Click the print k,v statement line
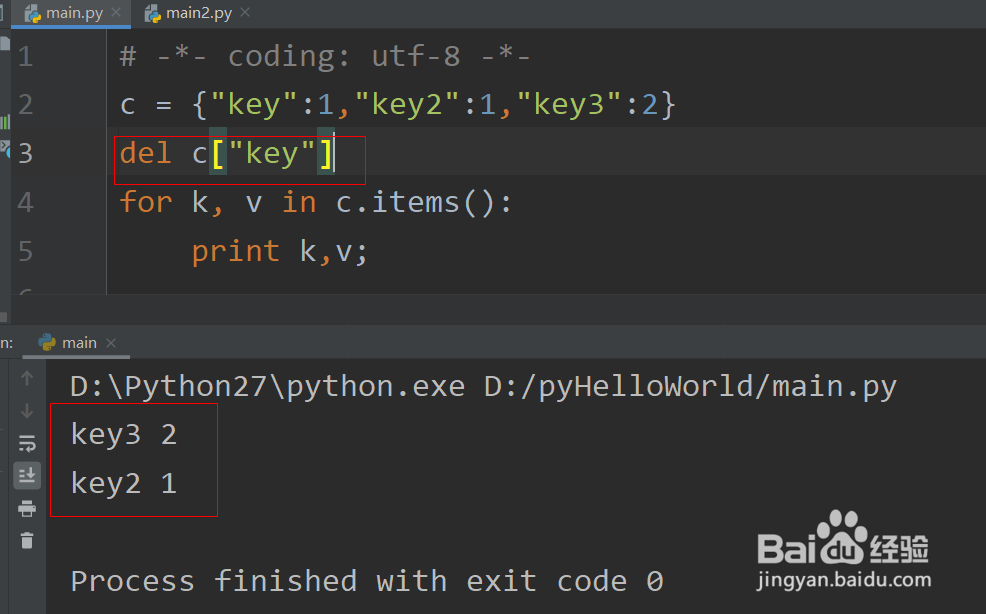Screen dimensions: 986x614 point(280,251)
